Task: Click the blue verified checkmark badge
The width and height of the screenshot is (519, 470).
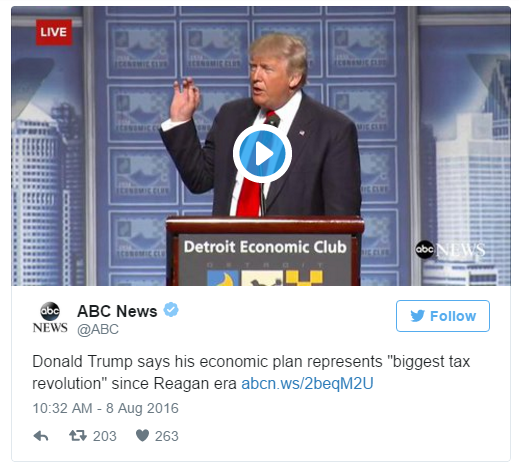Action: [x=171, y=310]
